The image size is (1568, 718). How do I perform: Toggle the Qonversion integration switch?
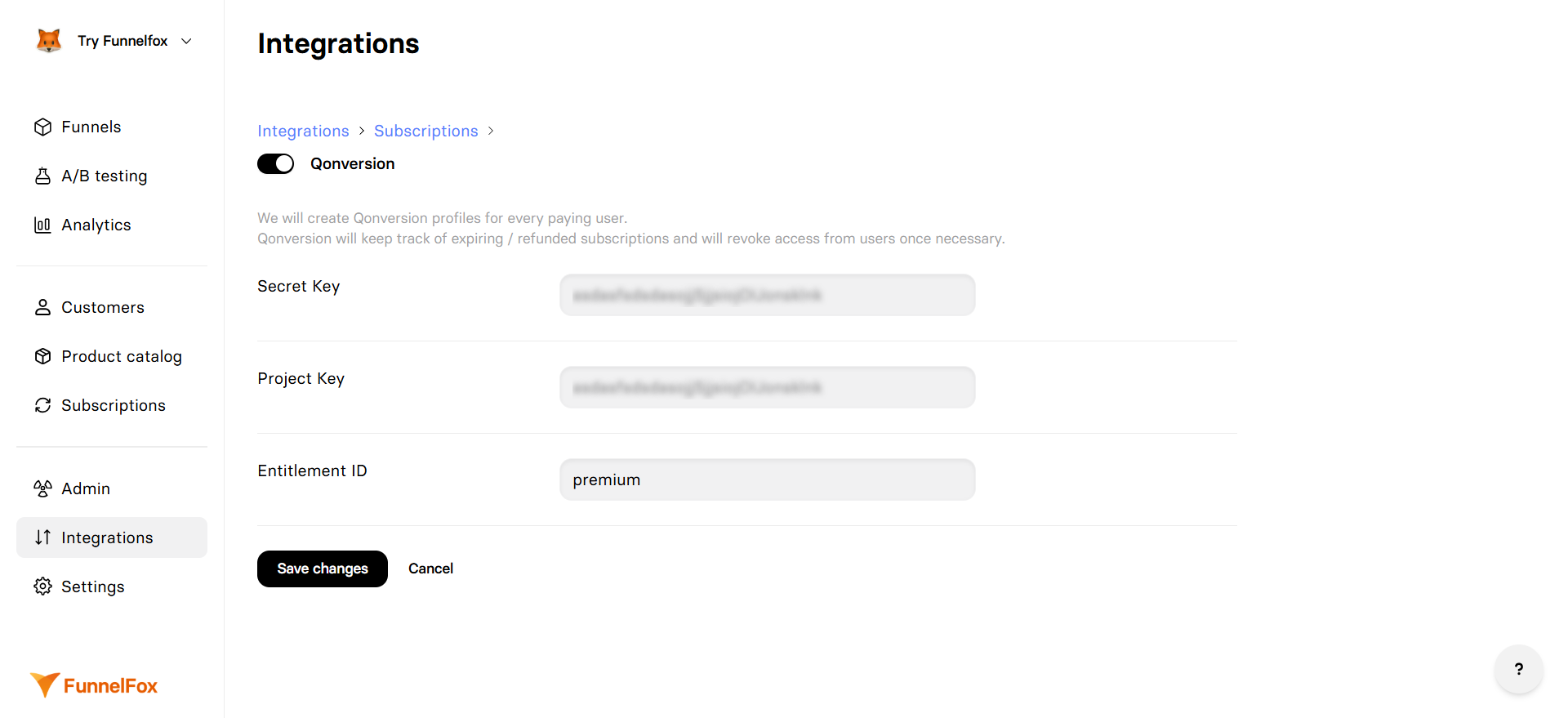[x=275, y=163]
